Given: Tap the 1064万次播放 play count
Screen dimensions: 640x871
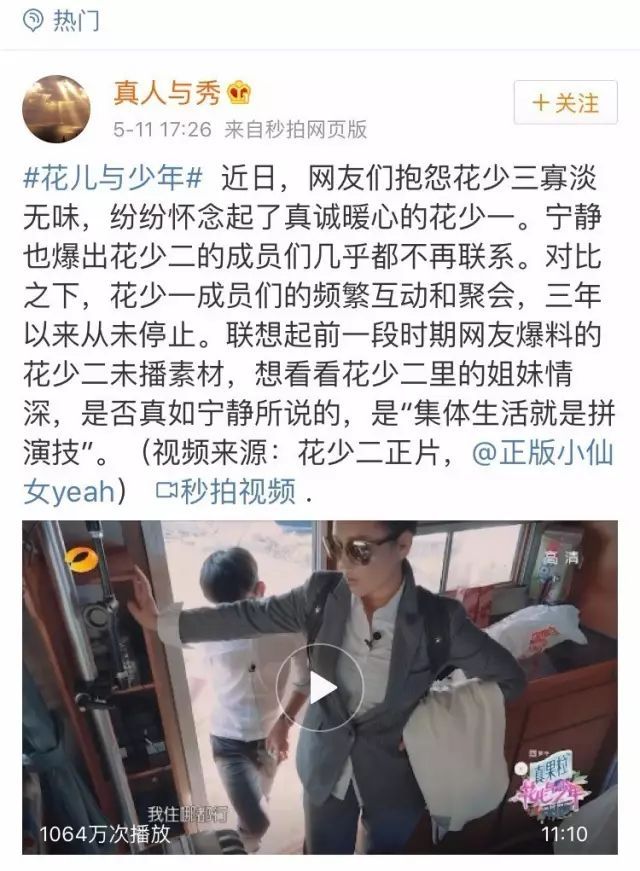Looking at the screenshot, I should tap(104, 833).
